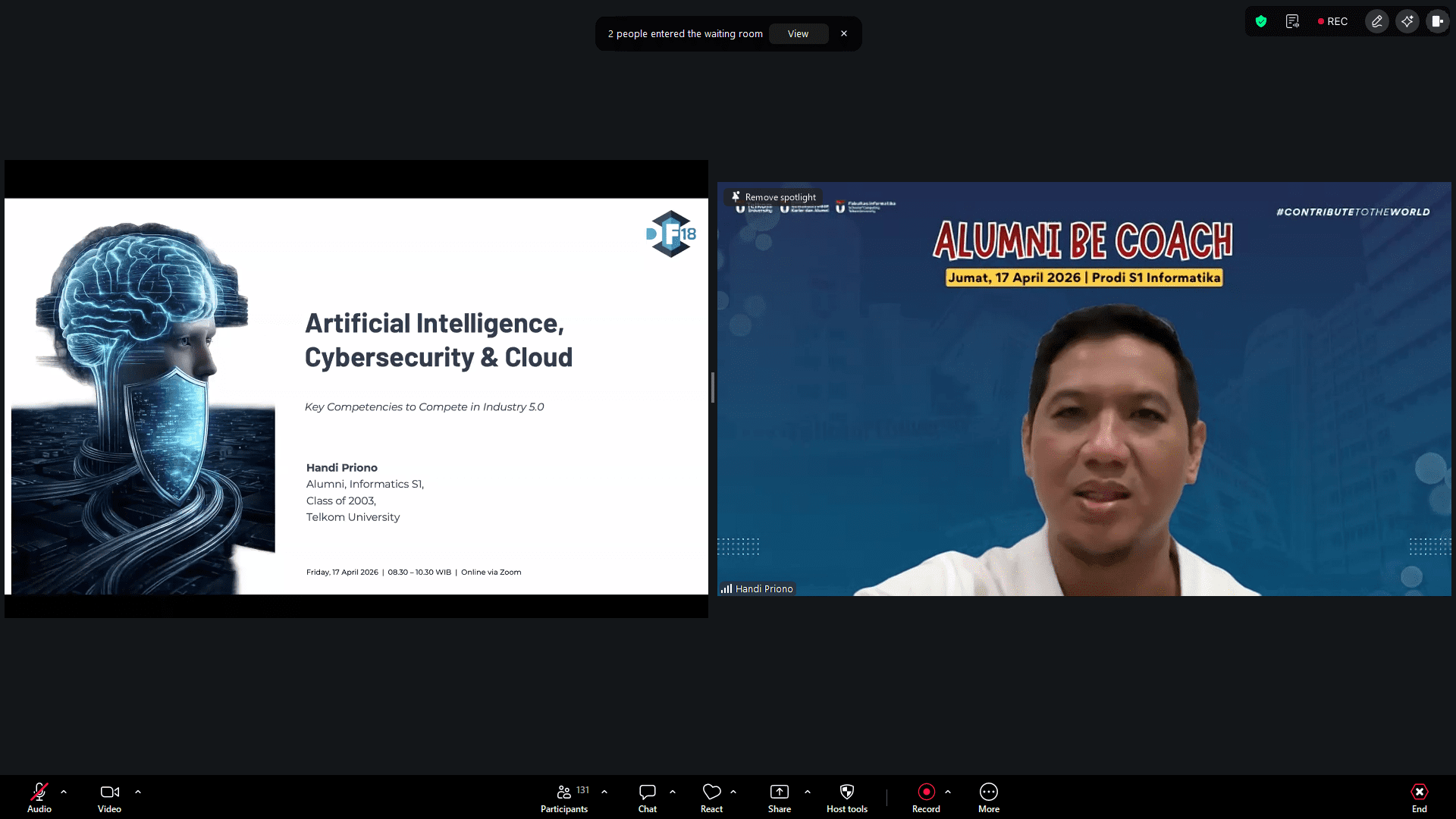
Task: Expand the Audio options arrow
Action: [64, 792]
